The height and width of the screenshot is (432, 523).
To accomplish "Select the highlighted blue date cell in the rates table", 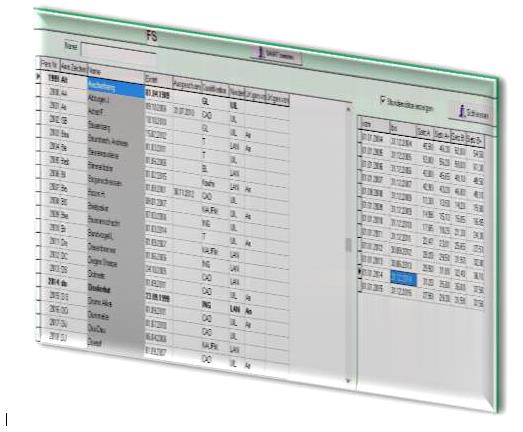I will click(404, 279).
